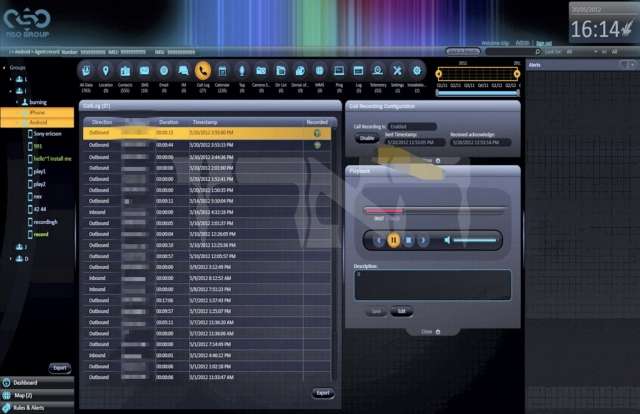This screenshot has width=640, height=414.
Task: Click inside the Description text box
Action: pyautogui.click(x=433, y=285)
